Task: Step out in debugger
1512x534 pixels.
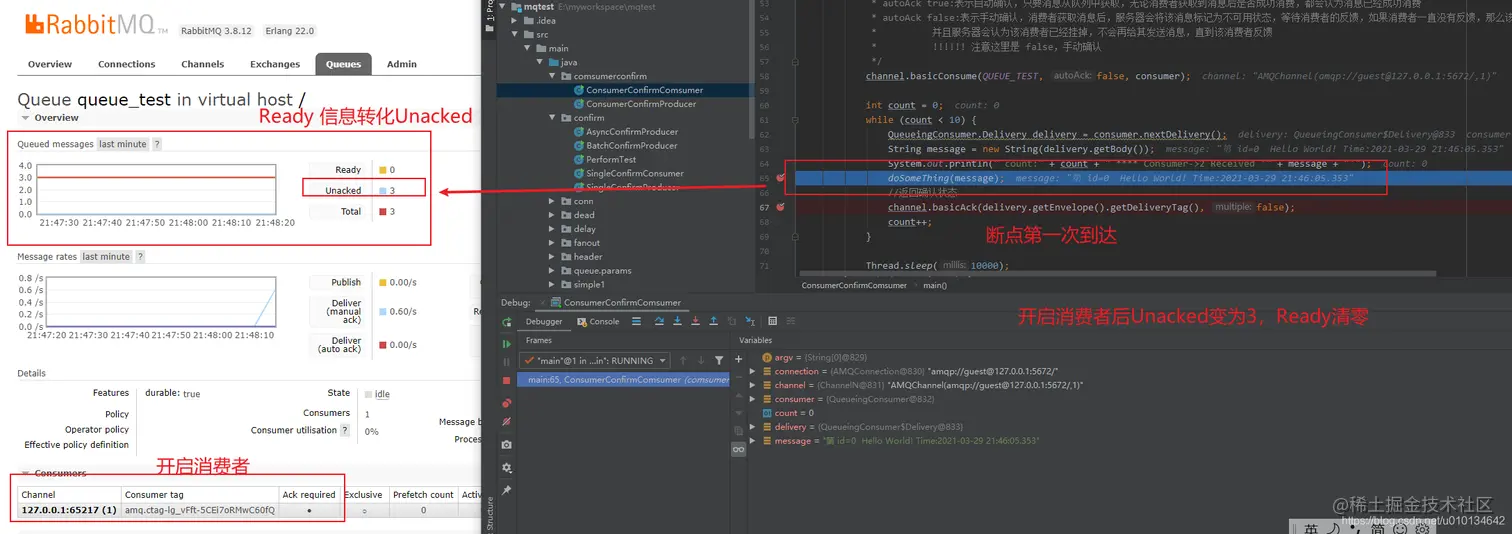Action: [713, 321]
